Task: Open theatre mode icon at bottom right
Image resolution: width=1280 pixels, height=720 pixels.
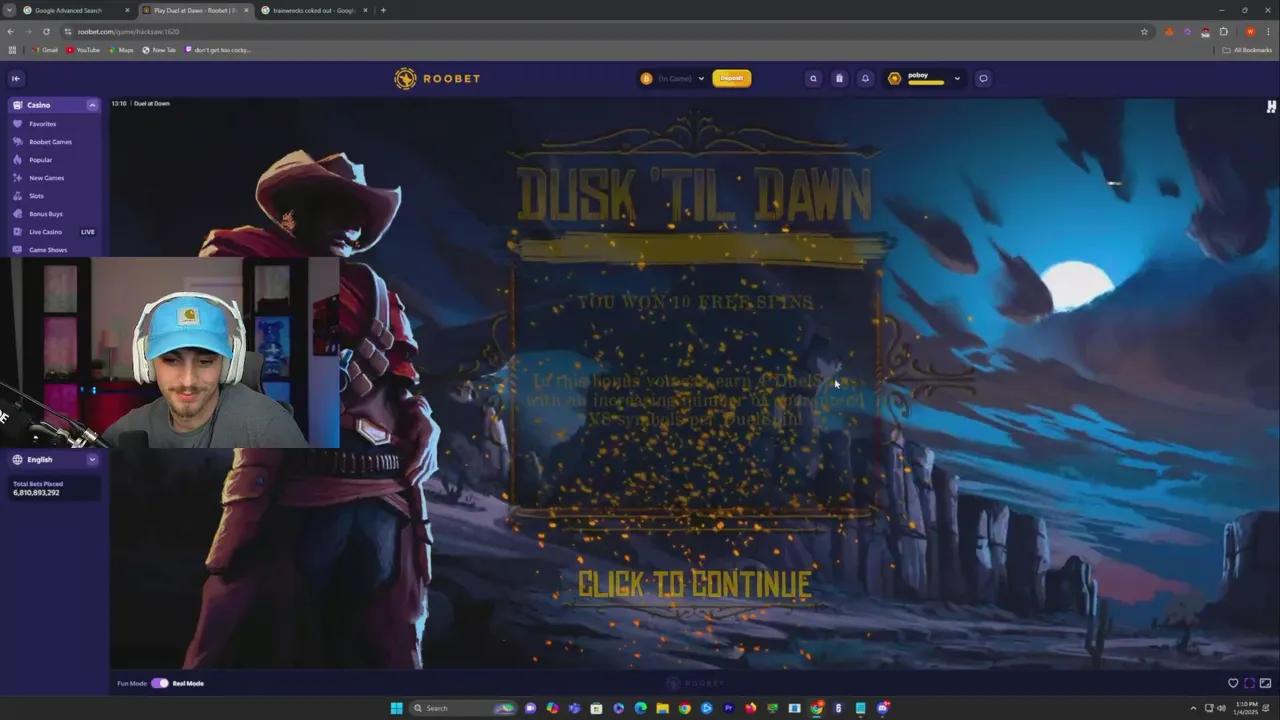Action: [x=1265, y=683]
